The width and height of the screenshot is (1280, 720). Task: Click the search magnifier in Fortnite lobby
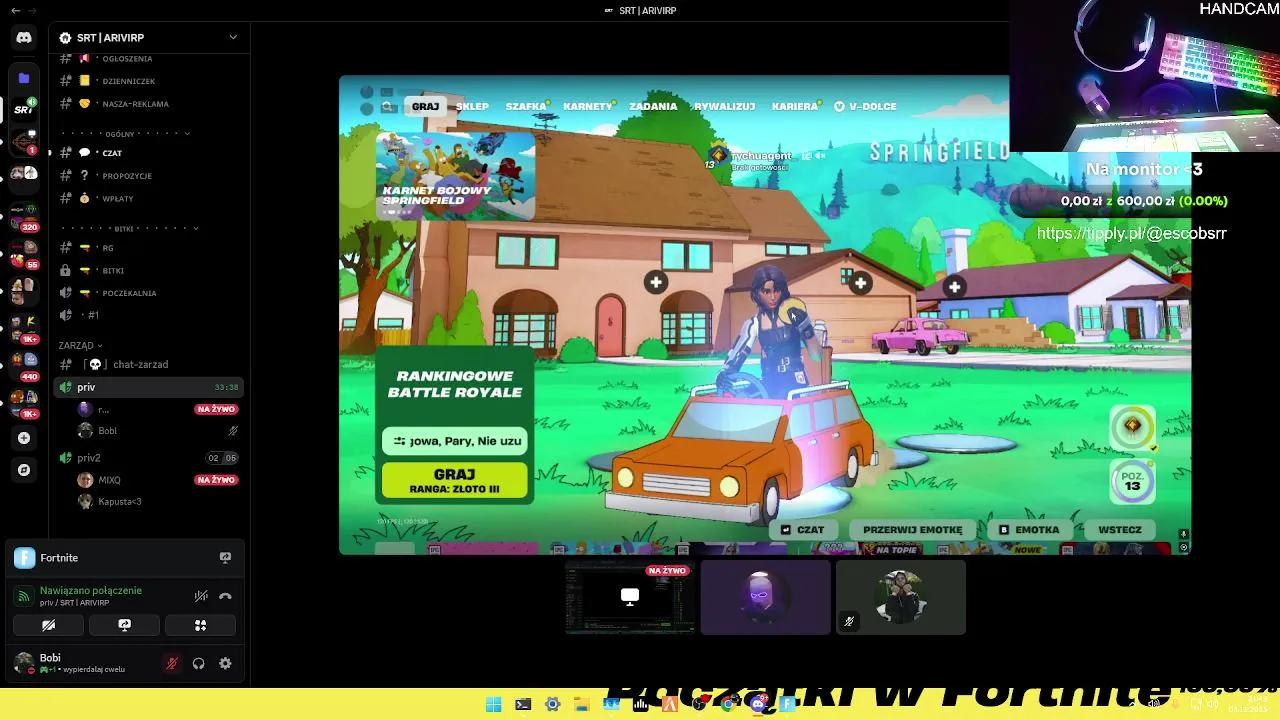click(x=388, y=107)
